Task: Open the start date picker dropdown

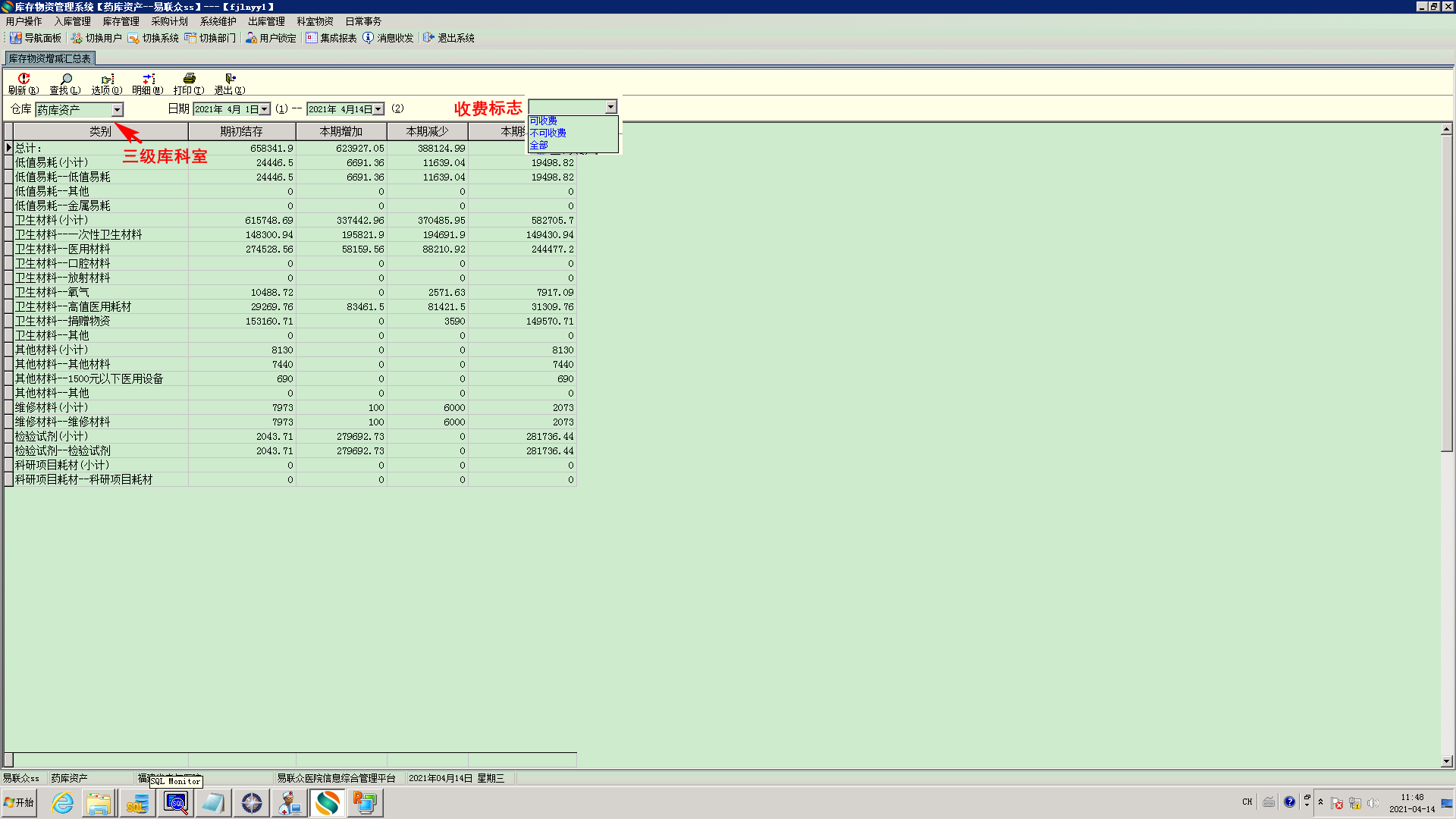Action: coord(265,109)
